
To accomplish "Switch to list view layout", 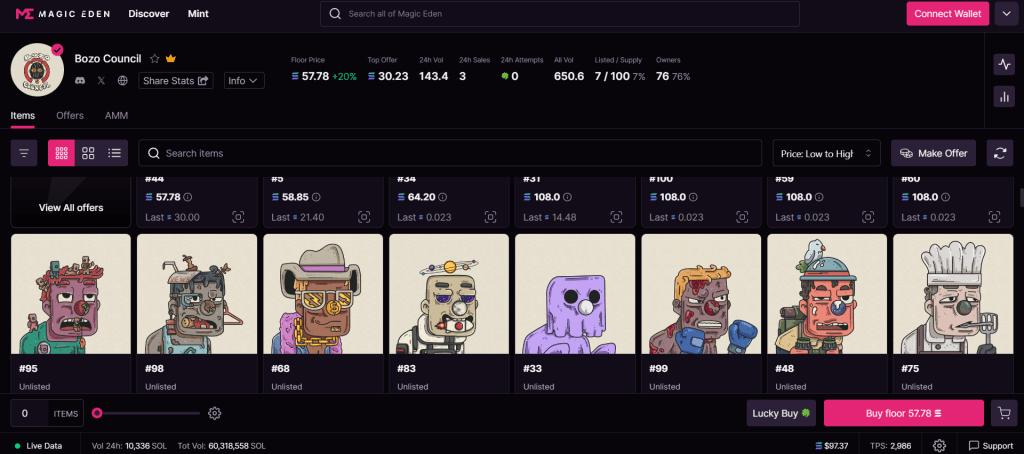I will pos(114,153).
